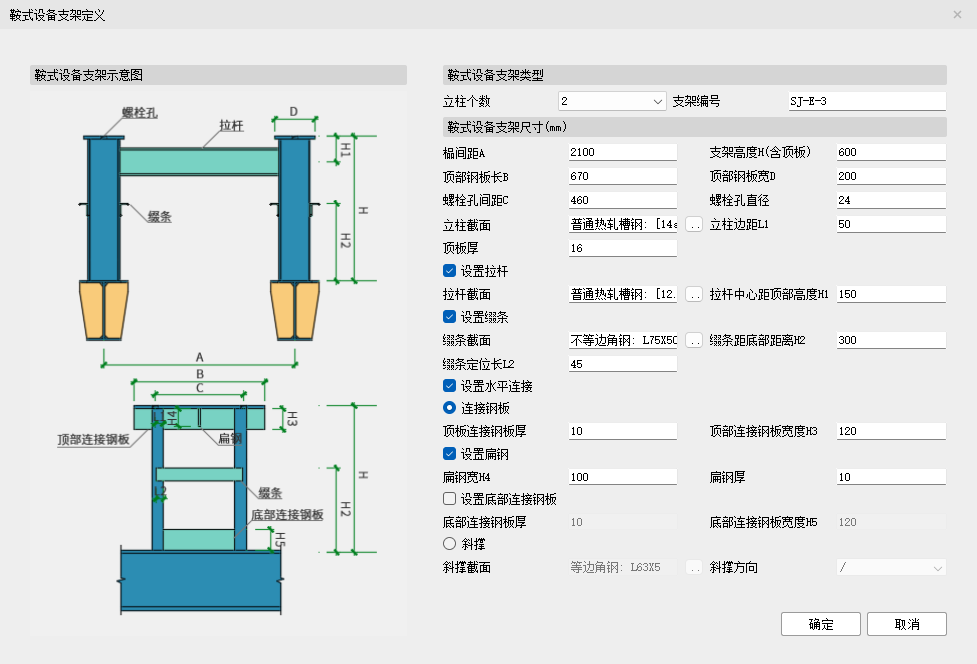Click browse button next to 立柱截面 field
The height and width of the screenshot is (664, 977).
tap(694, 225)
